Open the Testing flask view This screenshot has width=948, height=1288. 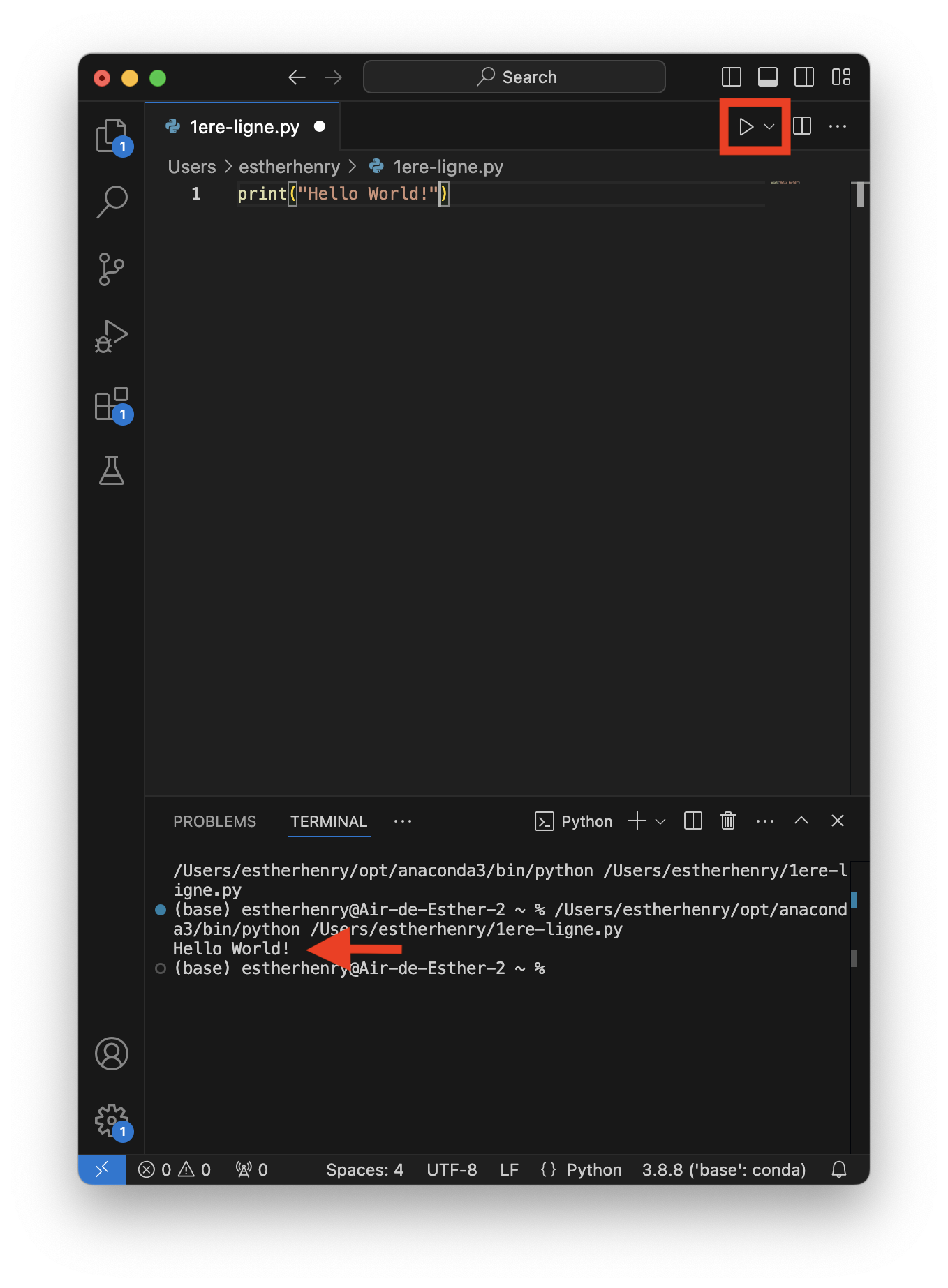[x=112, y=470]
